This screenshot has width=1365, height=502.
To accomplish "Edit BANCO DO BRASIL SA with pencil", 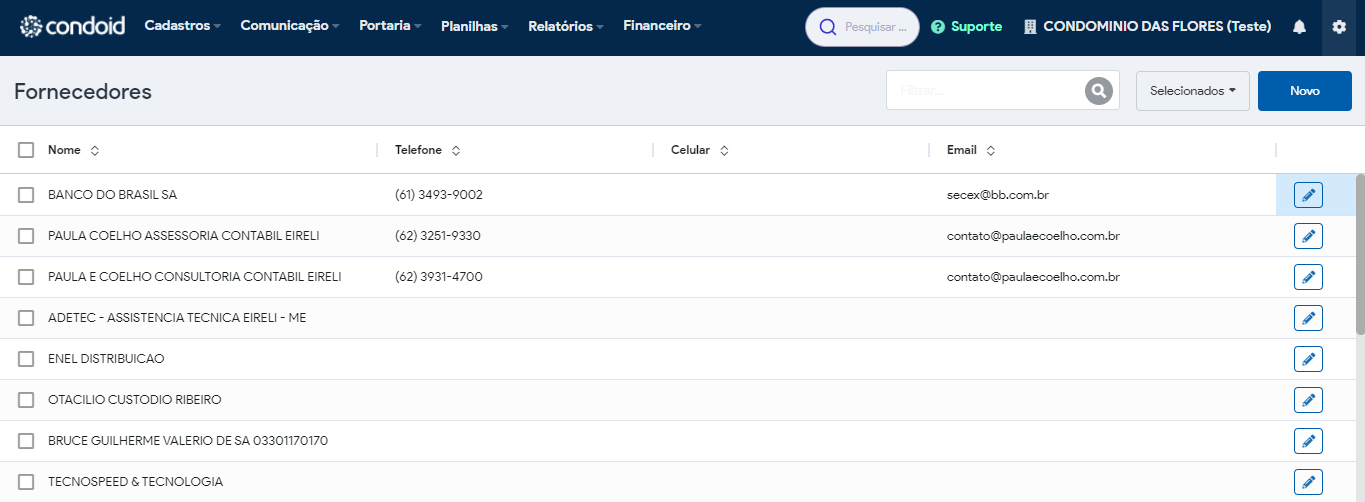I will [1308, 195].
